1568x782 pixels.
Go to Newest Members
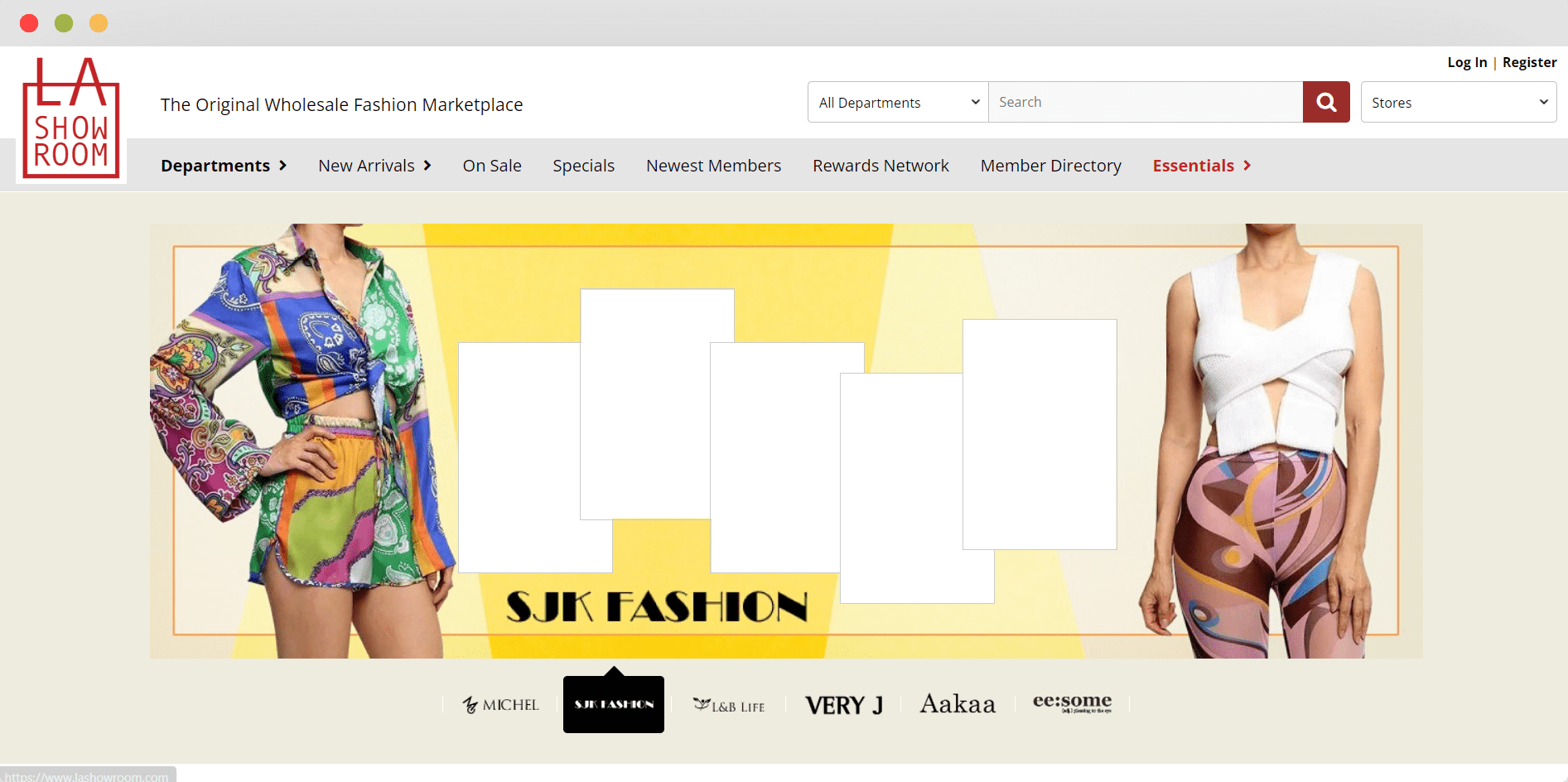pos(713,166)
